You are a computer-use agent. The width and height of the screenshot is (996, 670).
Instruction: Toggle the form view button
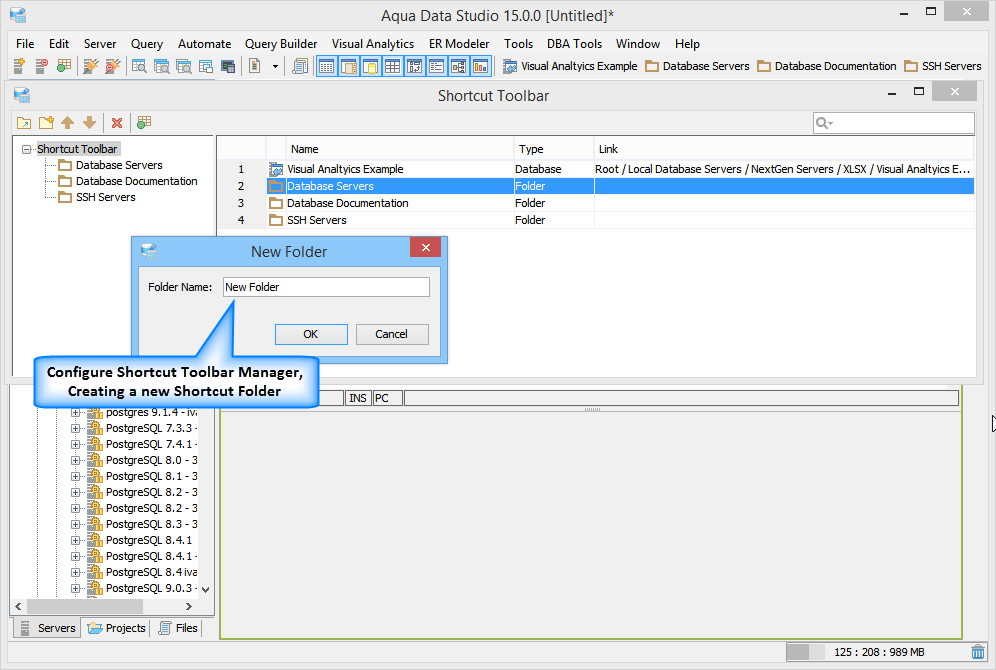click(x=436, y=65)
